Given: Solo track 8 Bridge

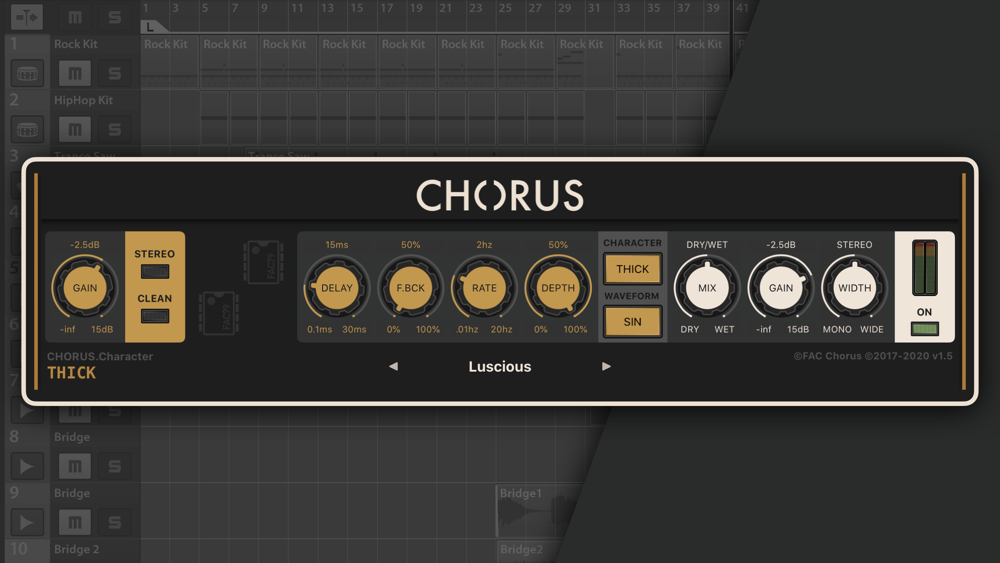Looking at the screenshot, I should [x=114, y=466].
